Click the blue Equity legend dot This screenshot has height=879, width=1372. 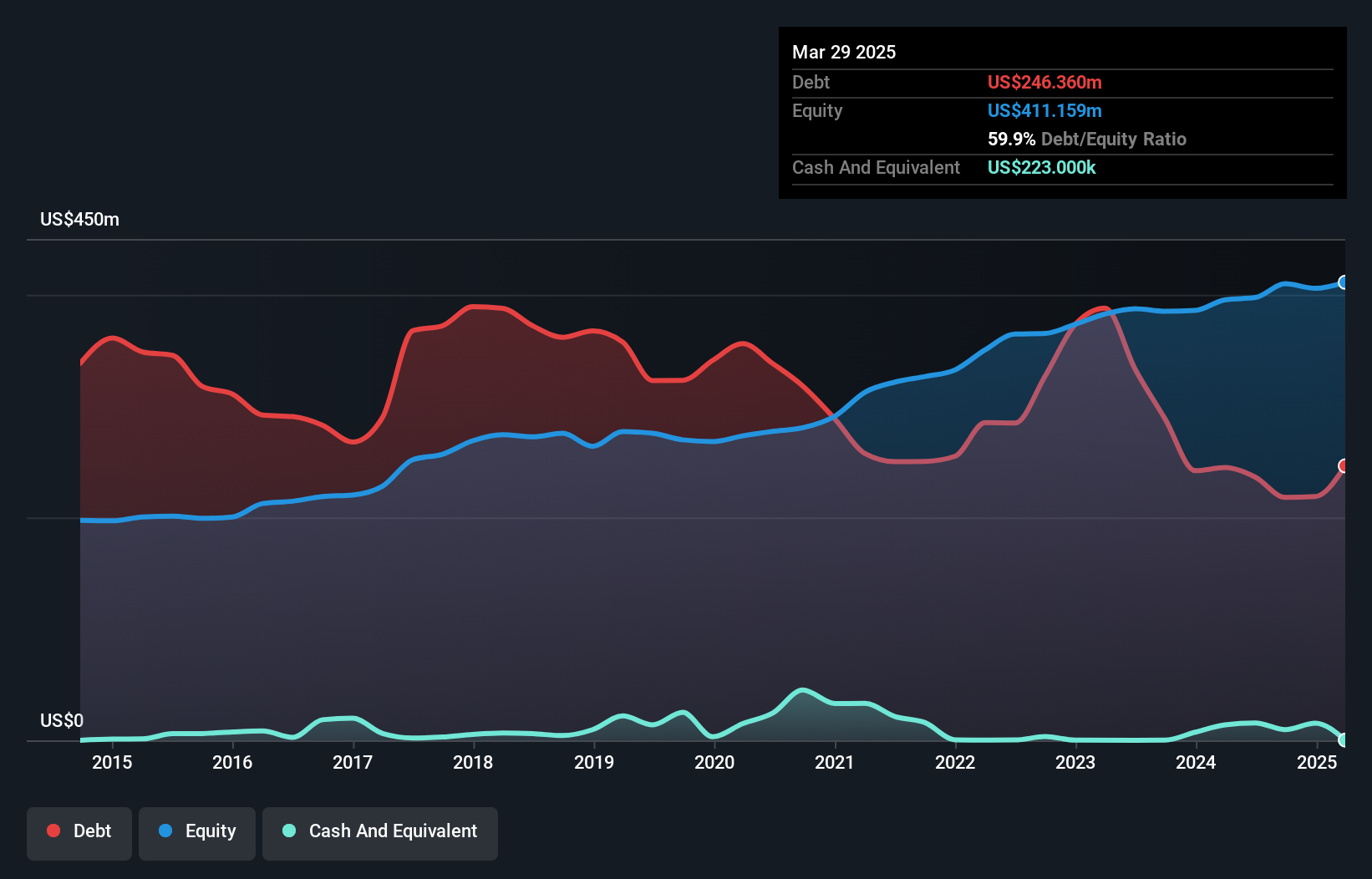click(165, 831)
